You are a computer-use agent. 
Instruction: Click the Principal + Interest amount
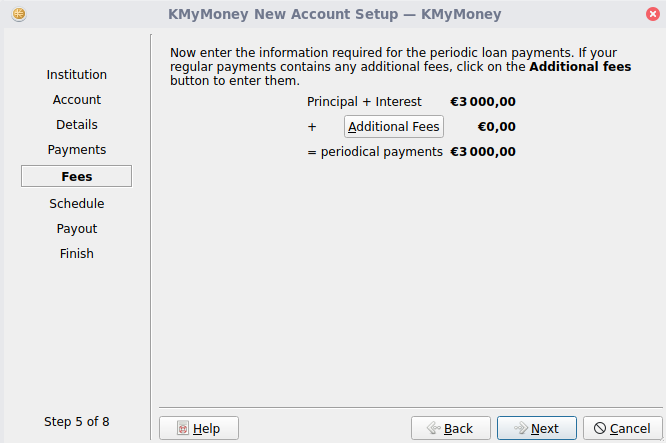tap(483, 101)
